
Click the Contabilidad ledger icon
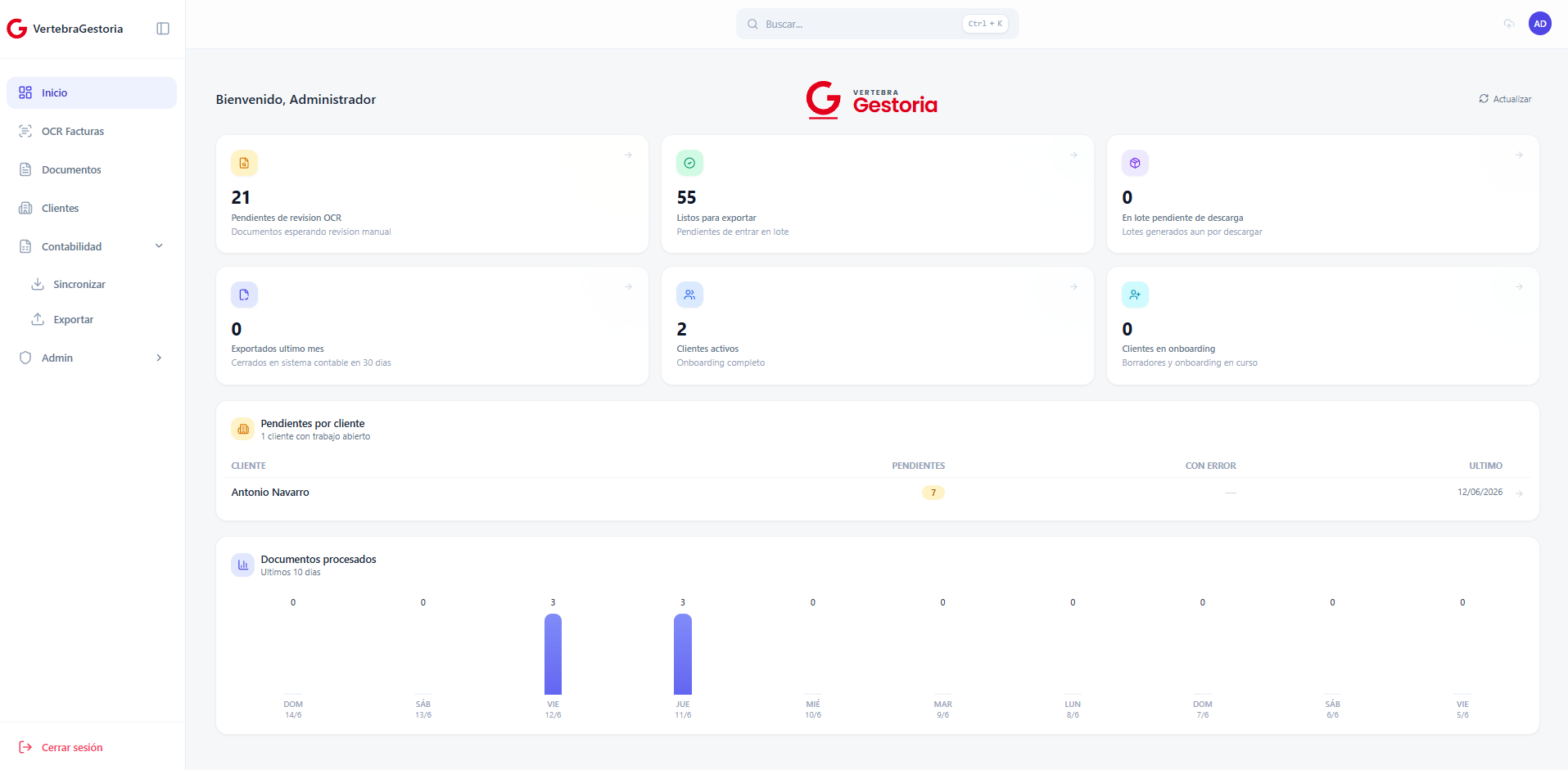pyautogui.click(x=25, y=246)
